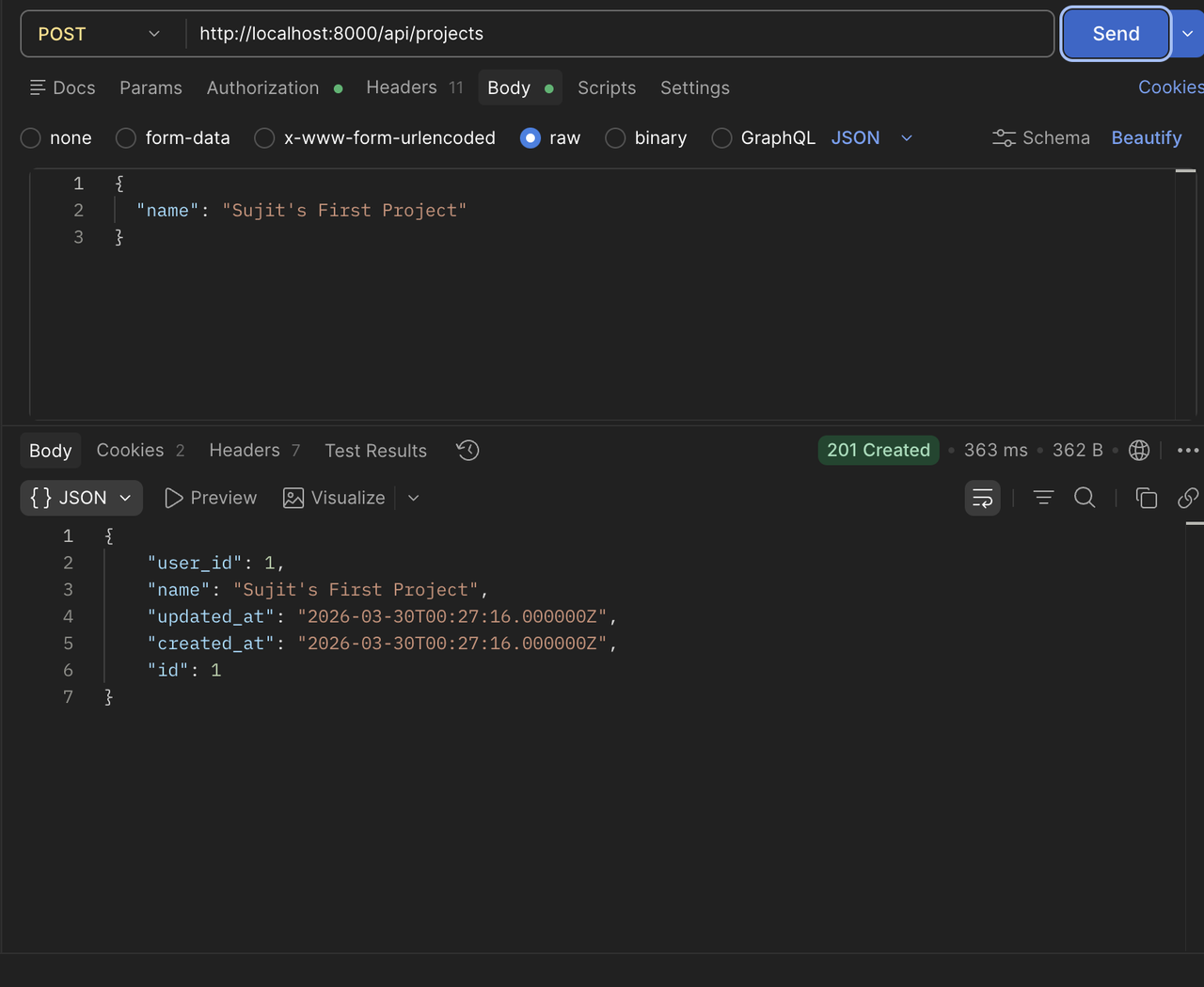Click the globe network information icon

[1139, 451]
